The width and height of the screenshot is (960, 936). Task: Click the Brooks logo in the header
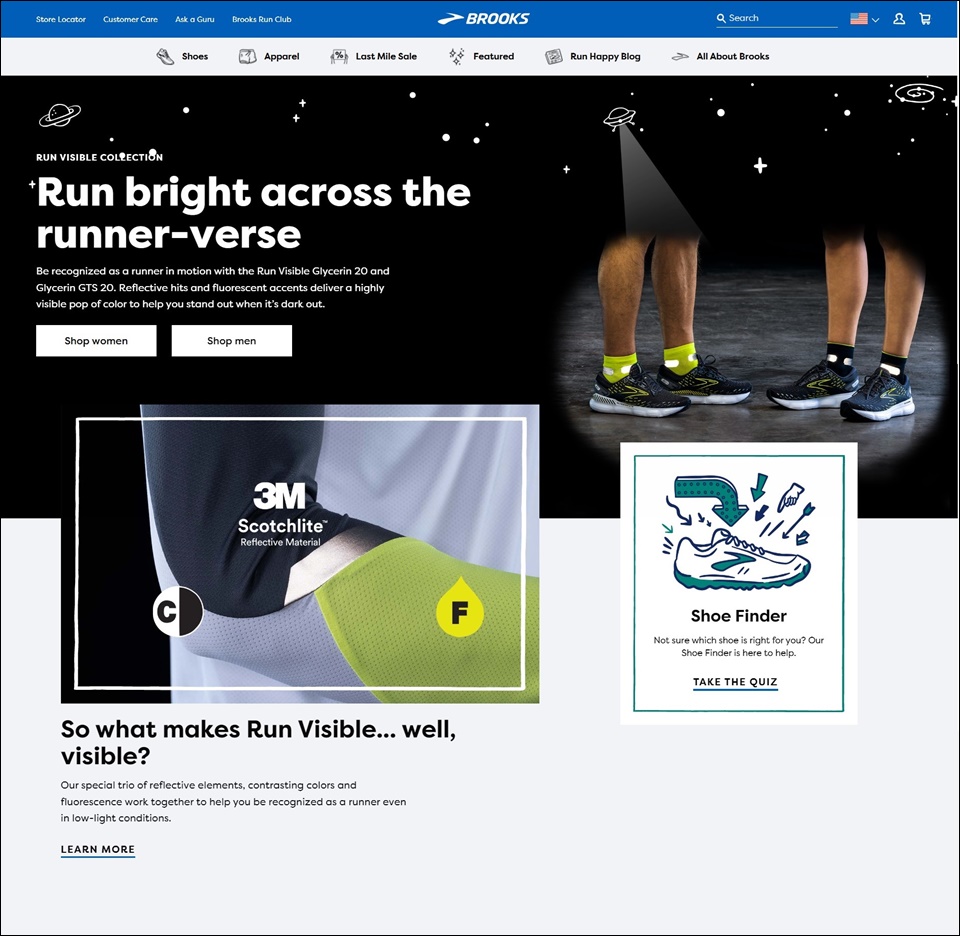point(483,19)
